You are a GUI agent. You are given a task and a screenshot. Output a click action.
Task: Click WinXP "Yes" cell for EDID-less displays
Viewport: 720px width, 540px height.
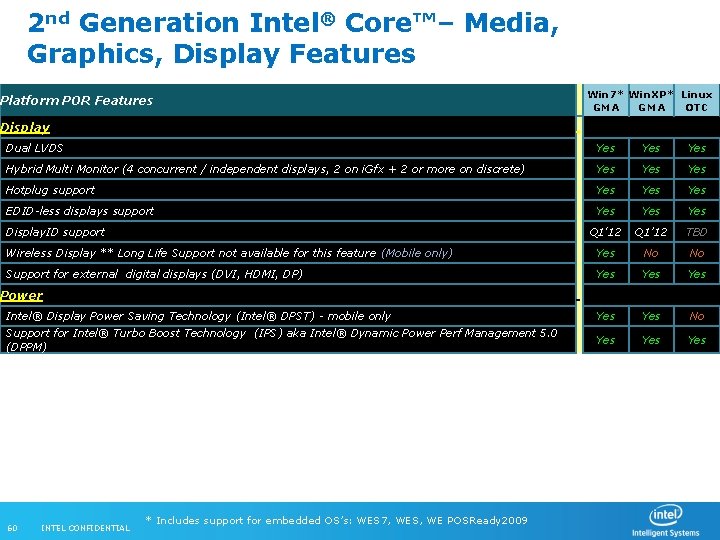pos(651,211)
